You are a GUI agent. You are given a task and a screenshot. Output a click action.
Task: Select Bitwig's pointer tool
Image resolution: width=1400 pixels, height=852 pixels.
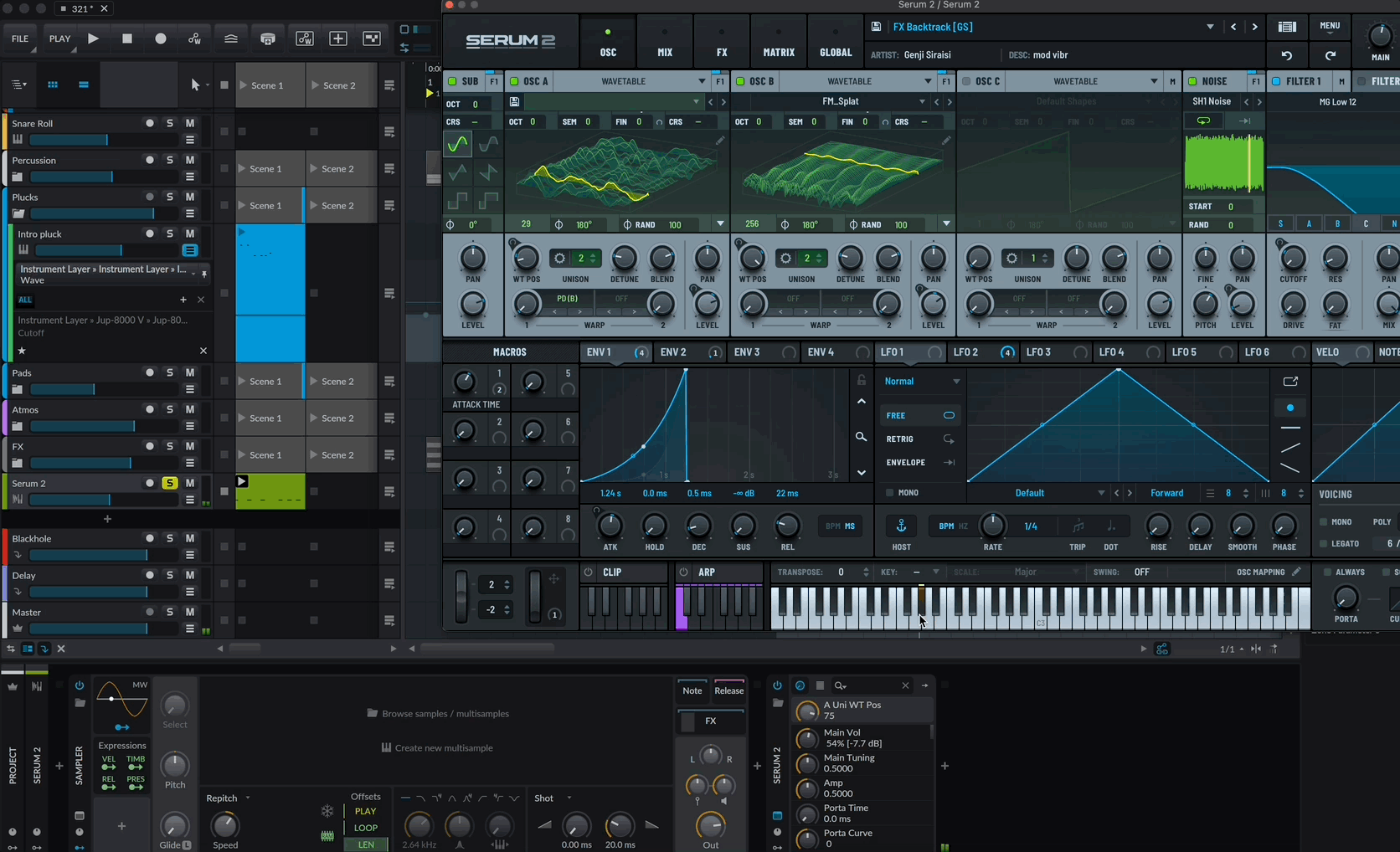click(x=195, y=85)
